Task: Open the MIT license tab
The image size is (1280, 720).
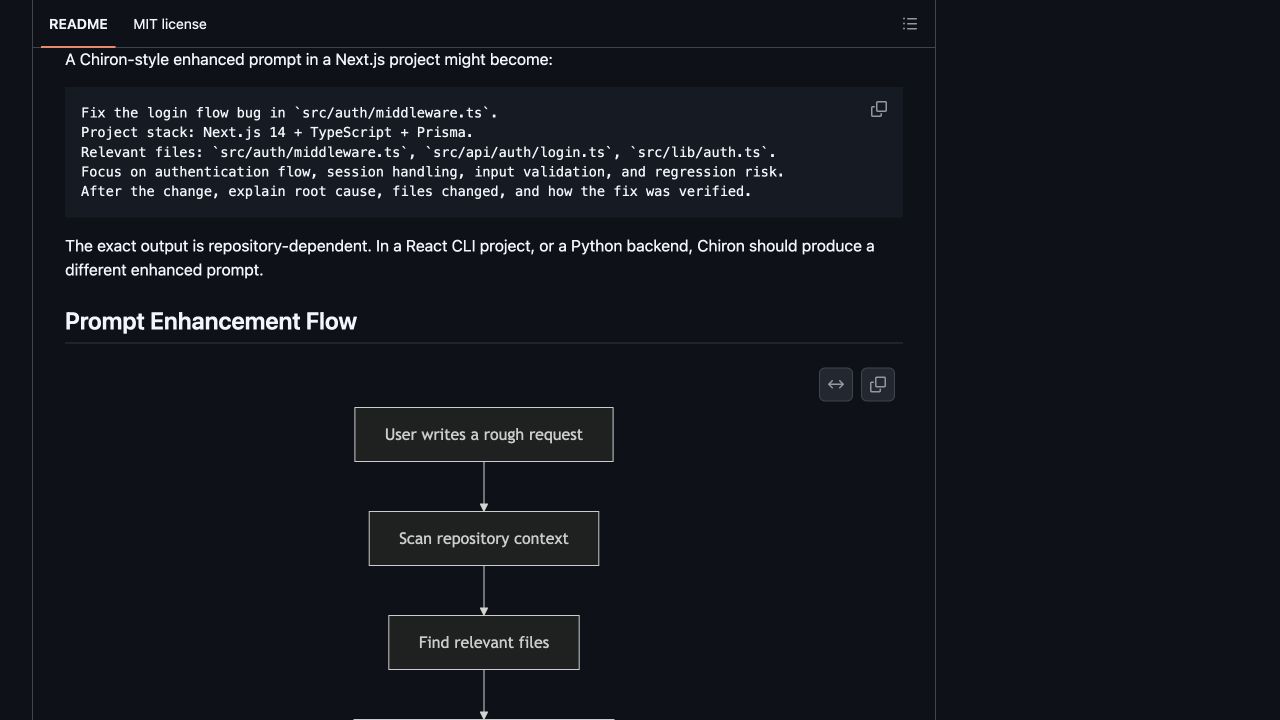Action: (170, 24)
